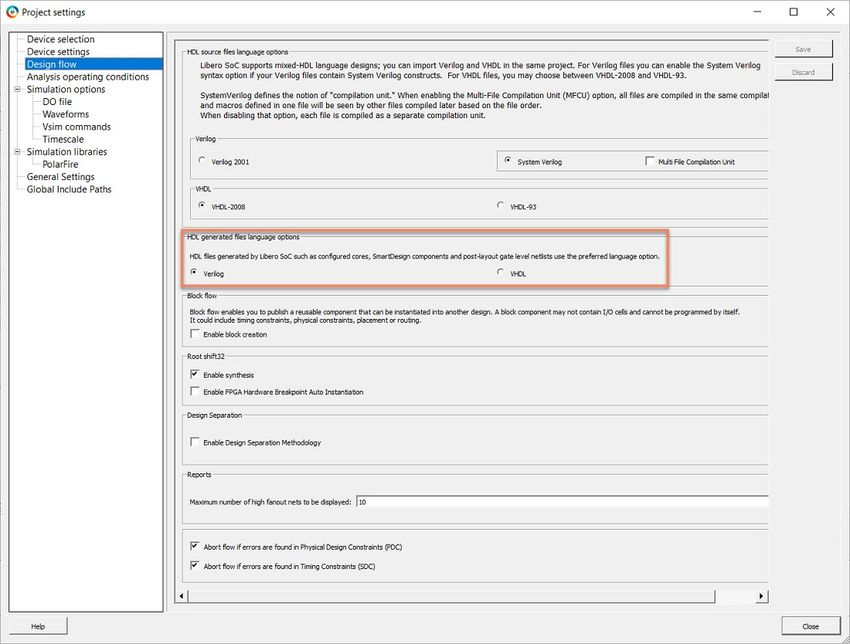Click the 'HDL source files language options' label

[237, 52]
